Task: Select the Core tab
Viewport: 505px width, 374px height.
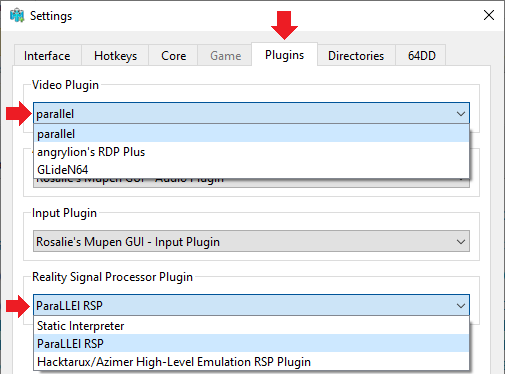Action: coord(173,55)
